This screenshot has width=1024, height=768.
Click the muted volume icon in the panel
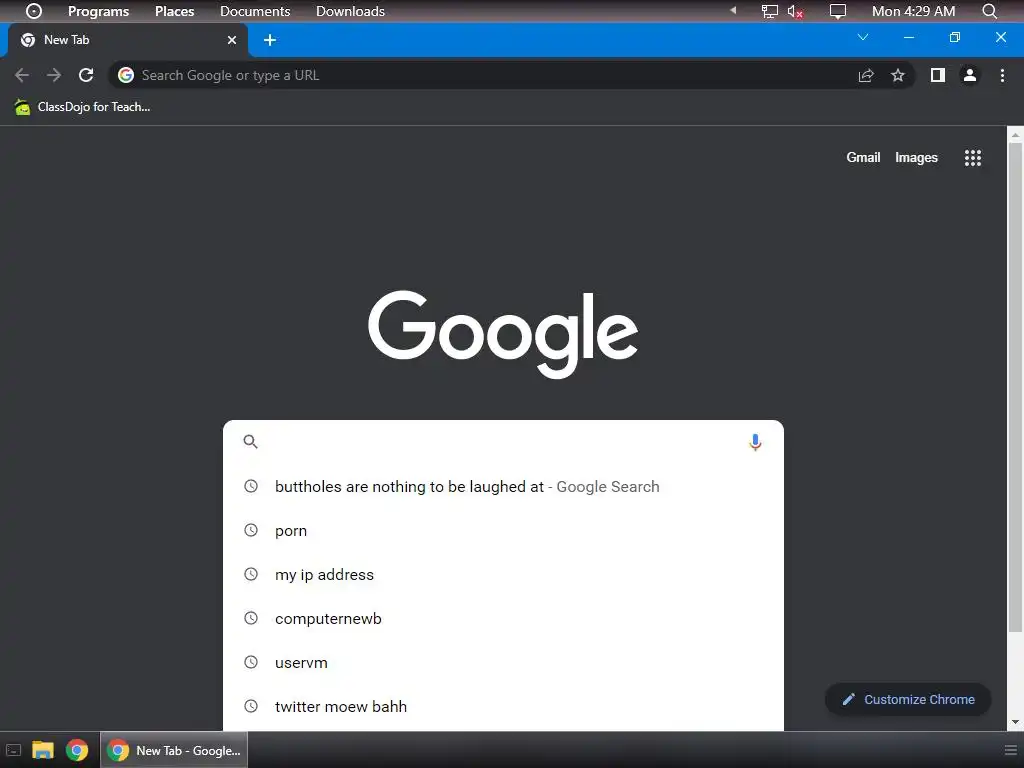795,11
